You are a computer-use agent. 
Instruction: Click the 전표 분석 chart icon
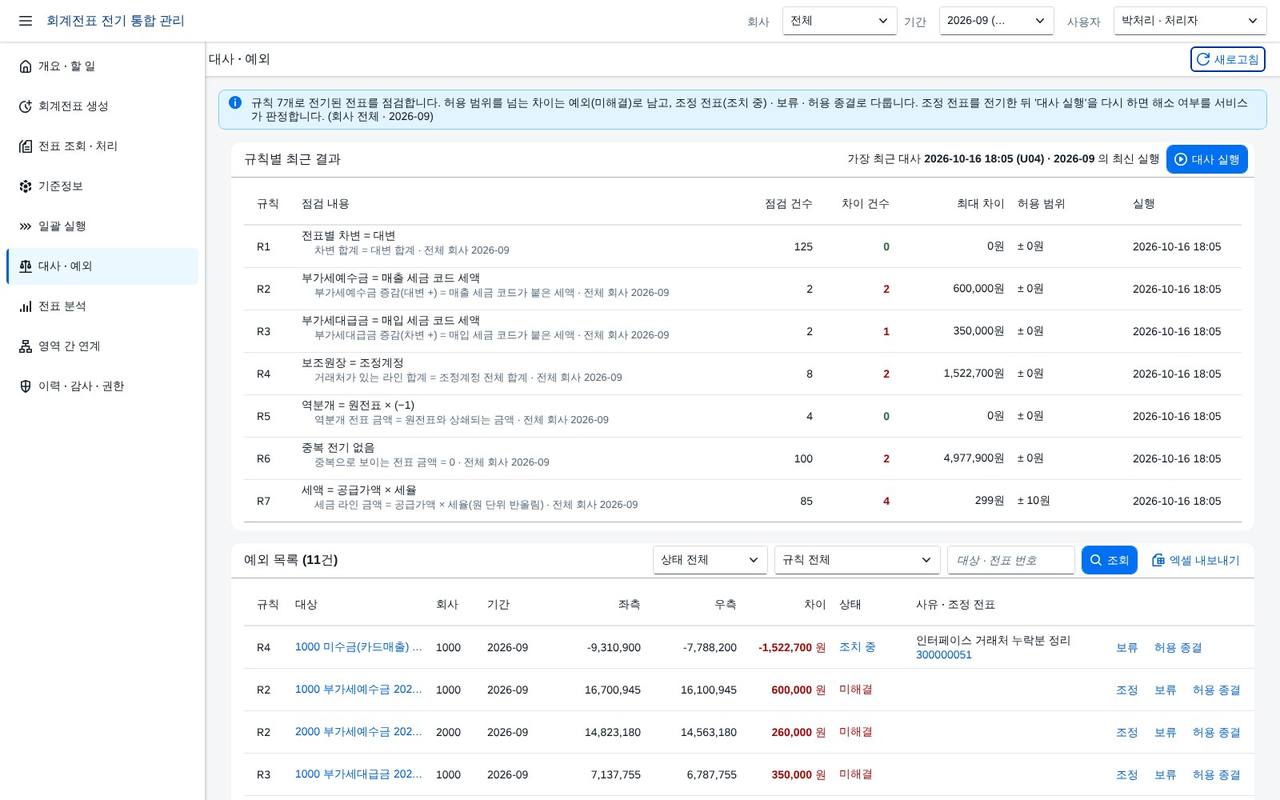click(25, 306)
